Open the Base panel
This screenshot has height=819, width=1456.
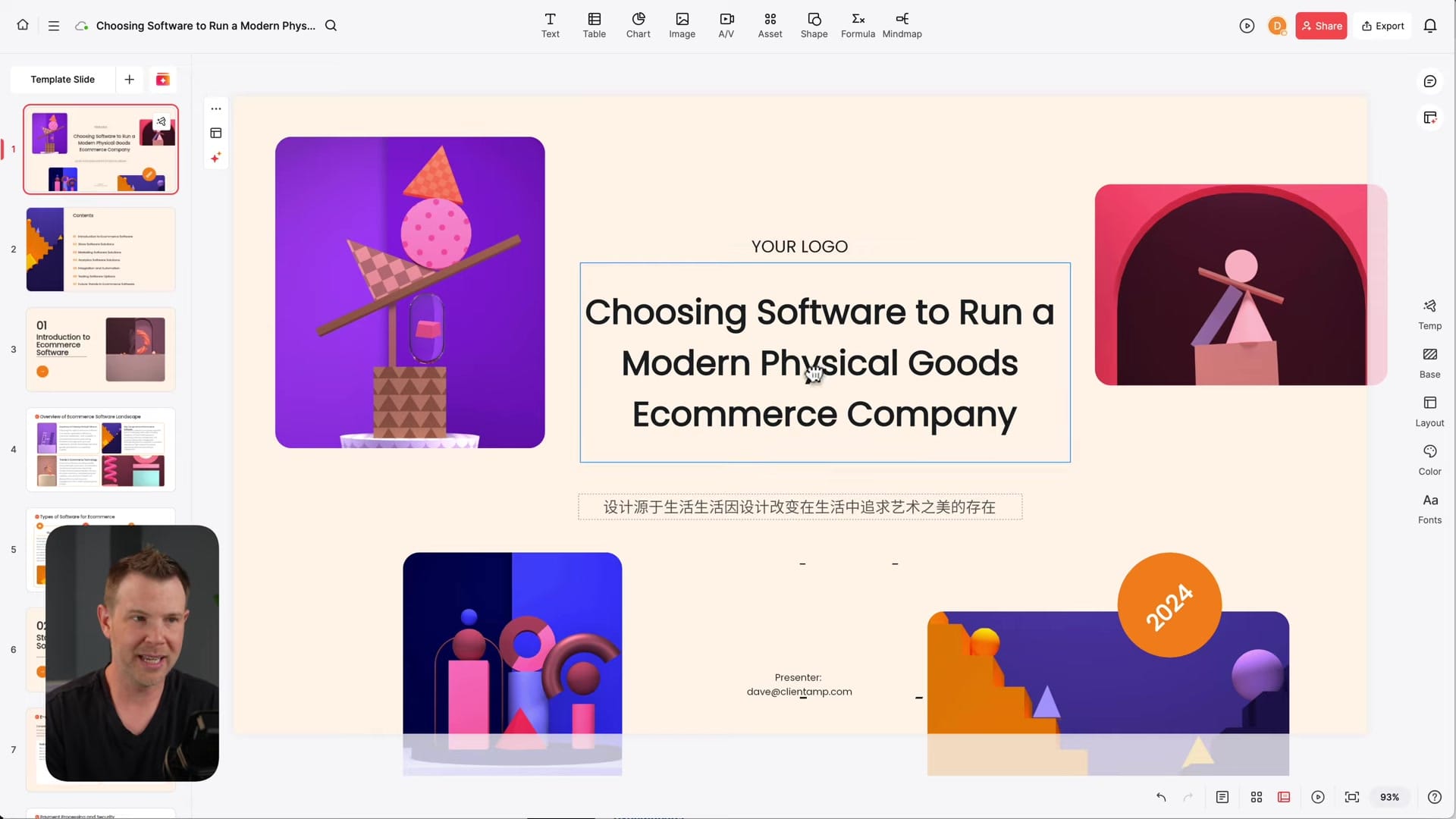(1430, 363)
